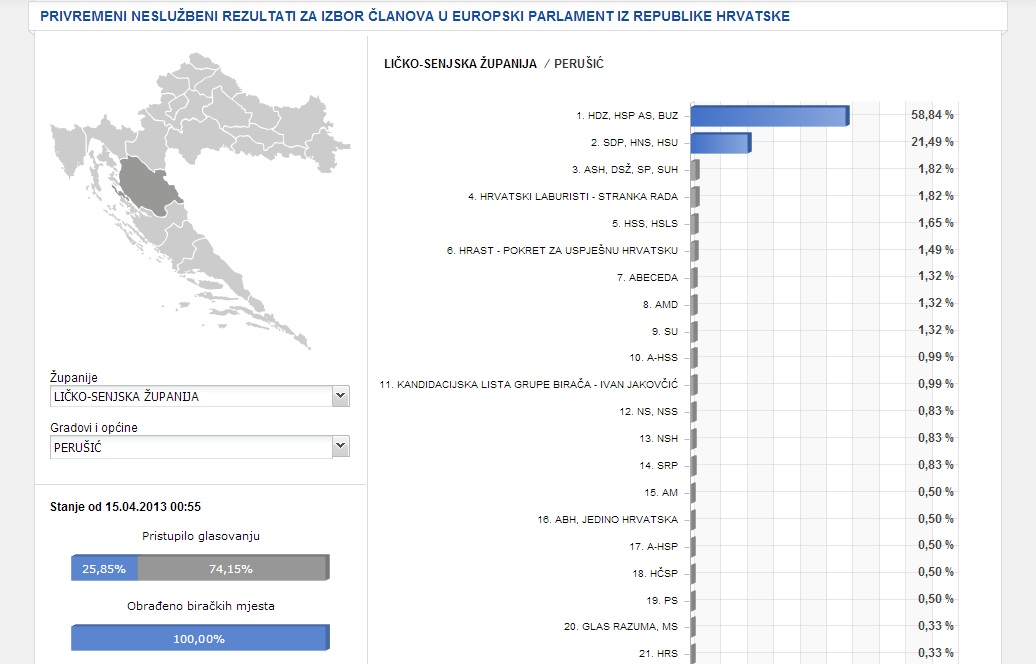Click the label '7. ABECEDA'

(x=648, y=278)
